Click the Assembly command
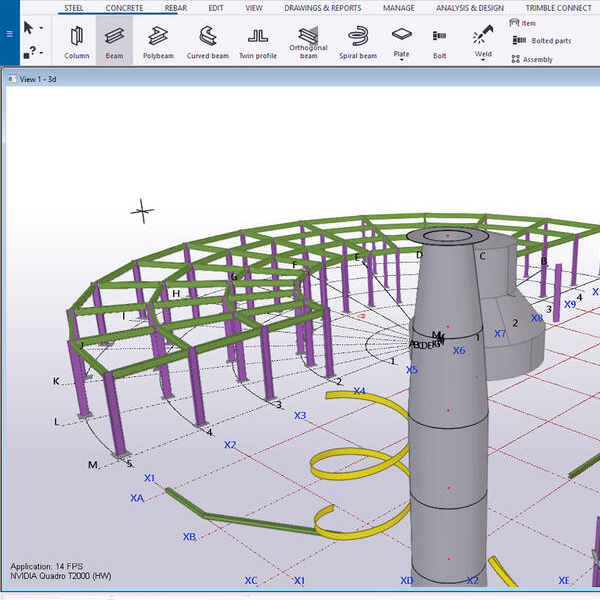 532,59
